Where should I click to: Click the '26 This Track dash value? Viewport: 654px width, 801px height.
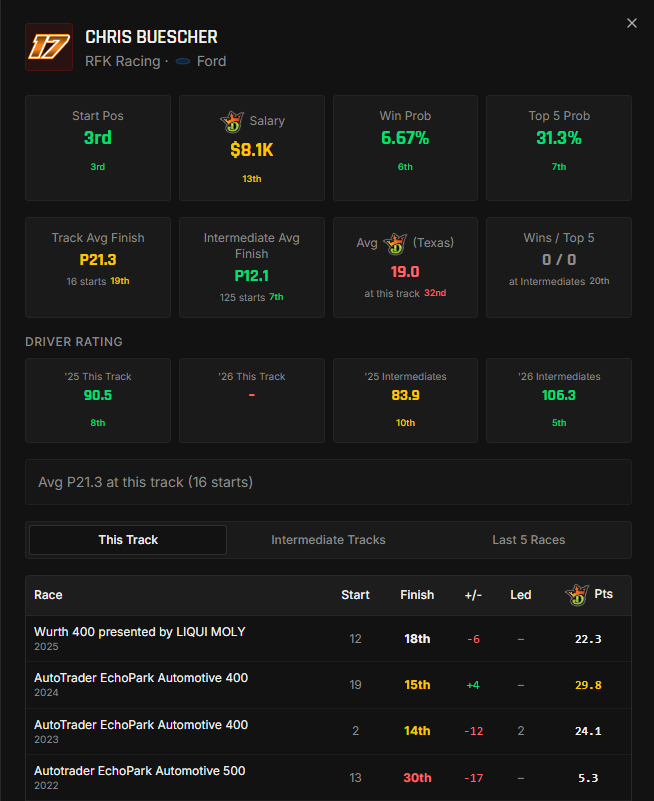point(252,395)
